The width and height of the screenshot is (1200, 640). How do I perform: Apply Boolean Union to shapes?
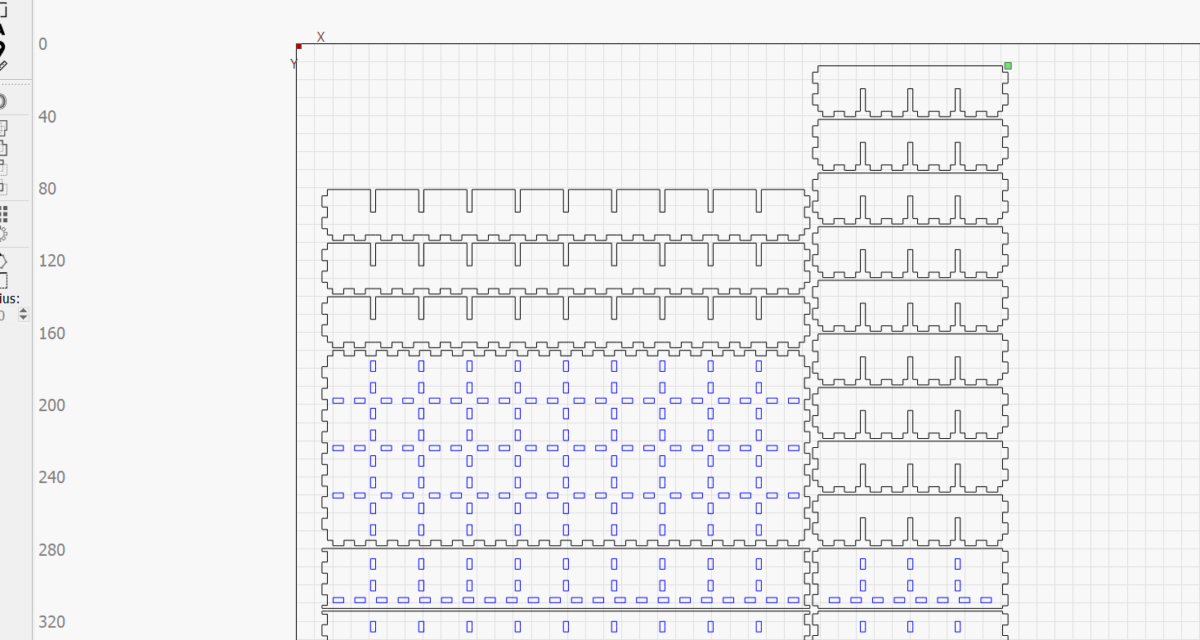[2, 148]
